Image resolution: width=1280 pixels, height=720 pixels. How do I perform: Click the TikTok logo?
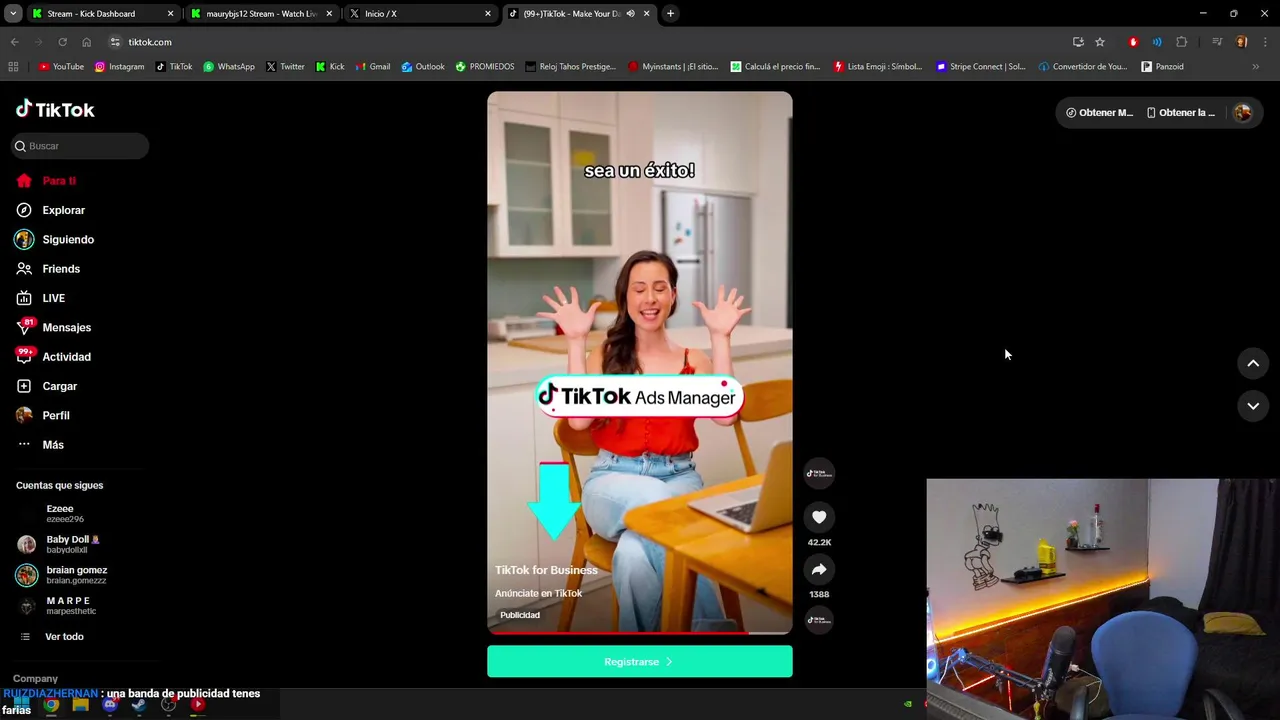tap(55, 109)
